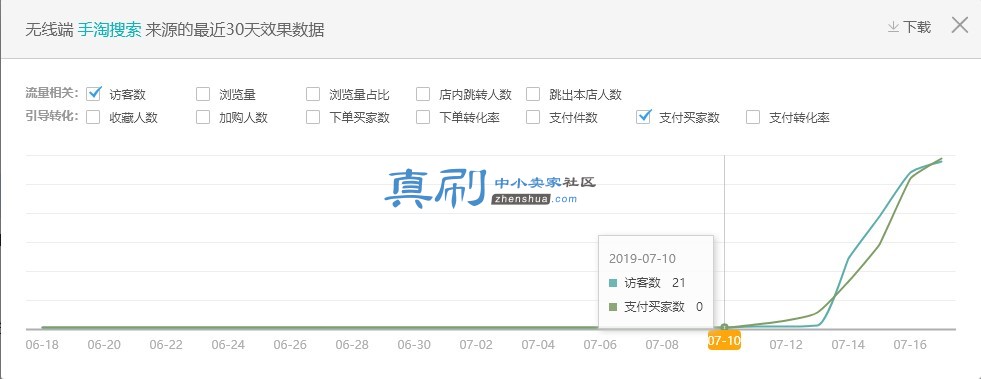
Task: Enable the 浏览量 checkbox
Action: (x=203, y=94)
